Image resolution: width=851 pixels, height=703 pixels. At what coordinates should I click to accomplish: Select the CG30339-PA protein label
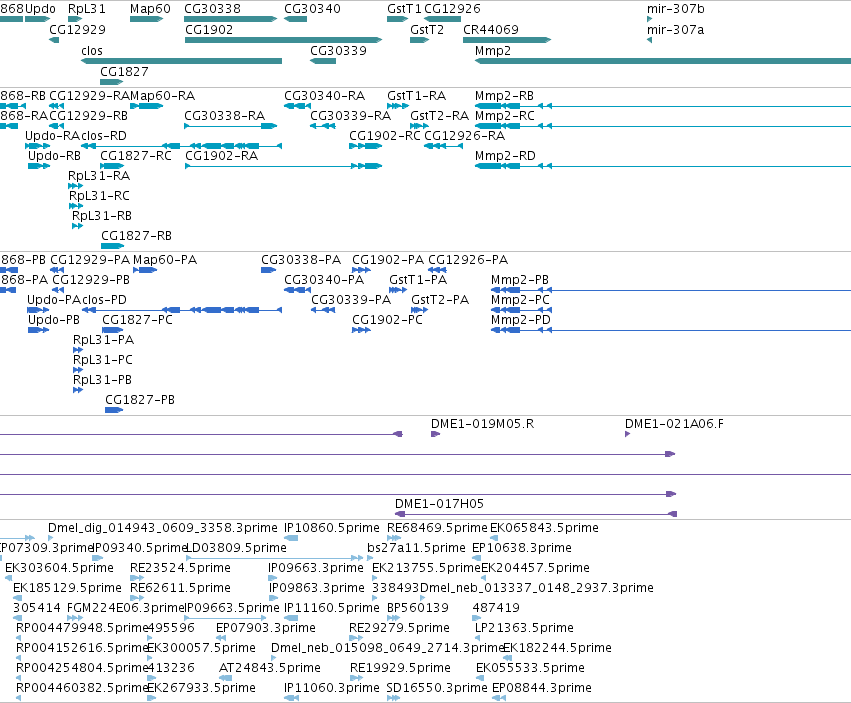tap(351, 300)
